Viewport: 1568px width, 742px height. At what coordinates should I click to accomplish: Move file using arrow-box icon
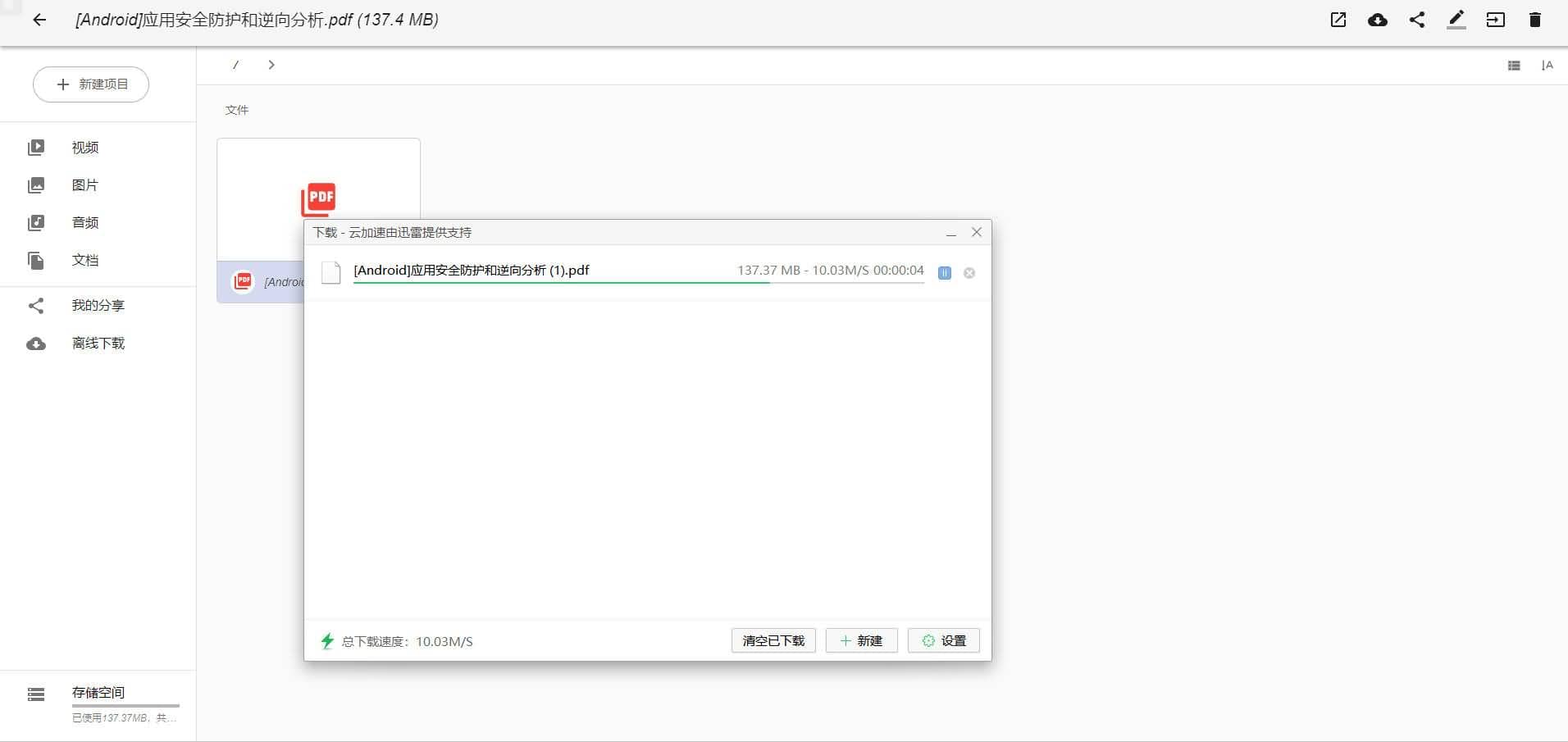(x=1496, y=20)
